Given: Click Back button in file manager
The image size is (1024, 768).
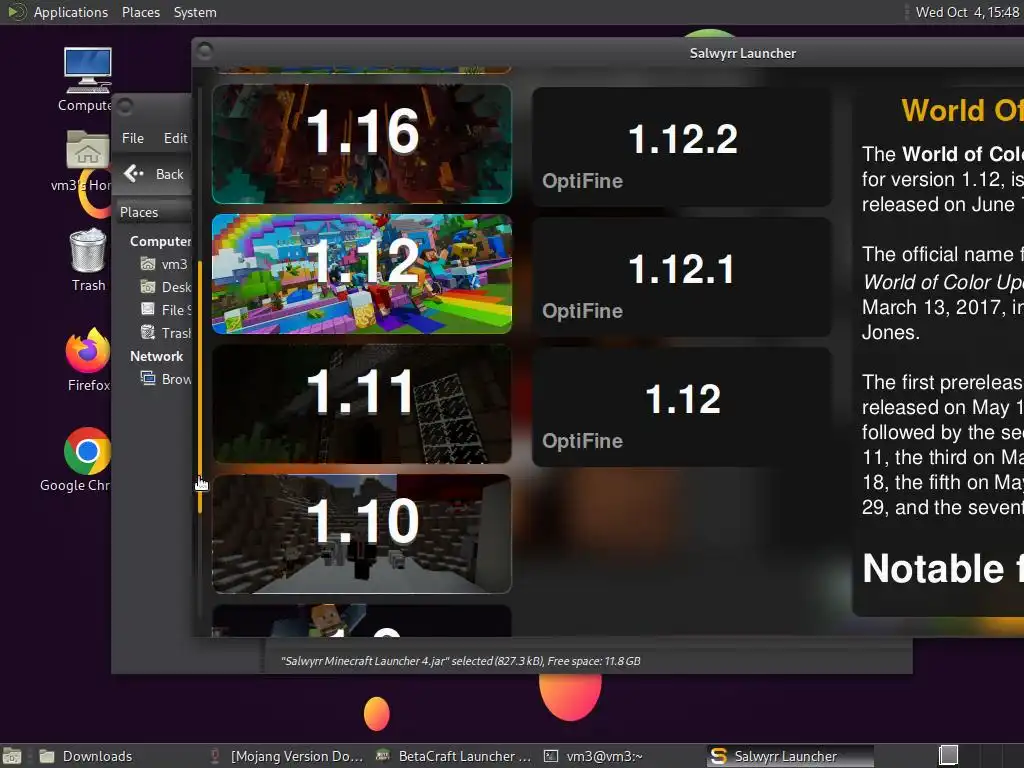Looking at the screenshot, I should pyautogui.click(x=154, y=174).
